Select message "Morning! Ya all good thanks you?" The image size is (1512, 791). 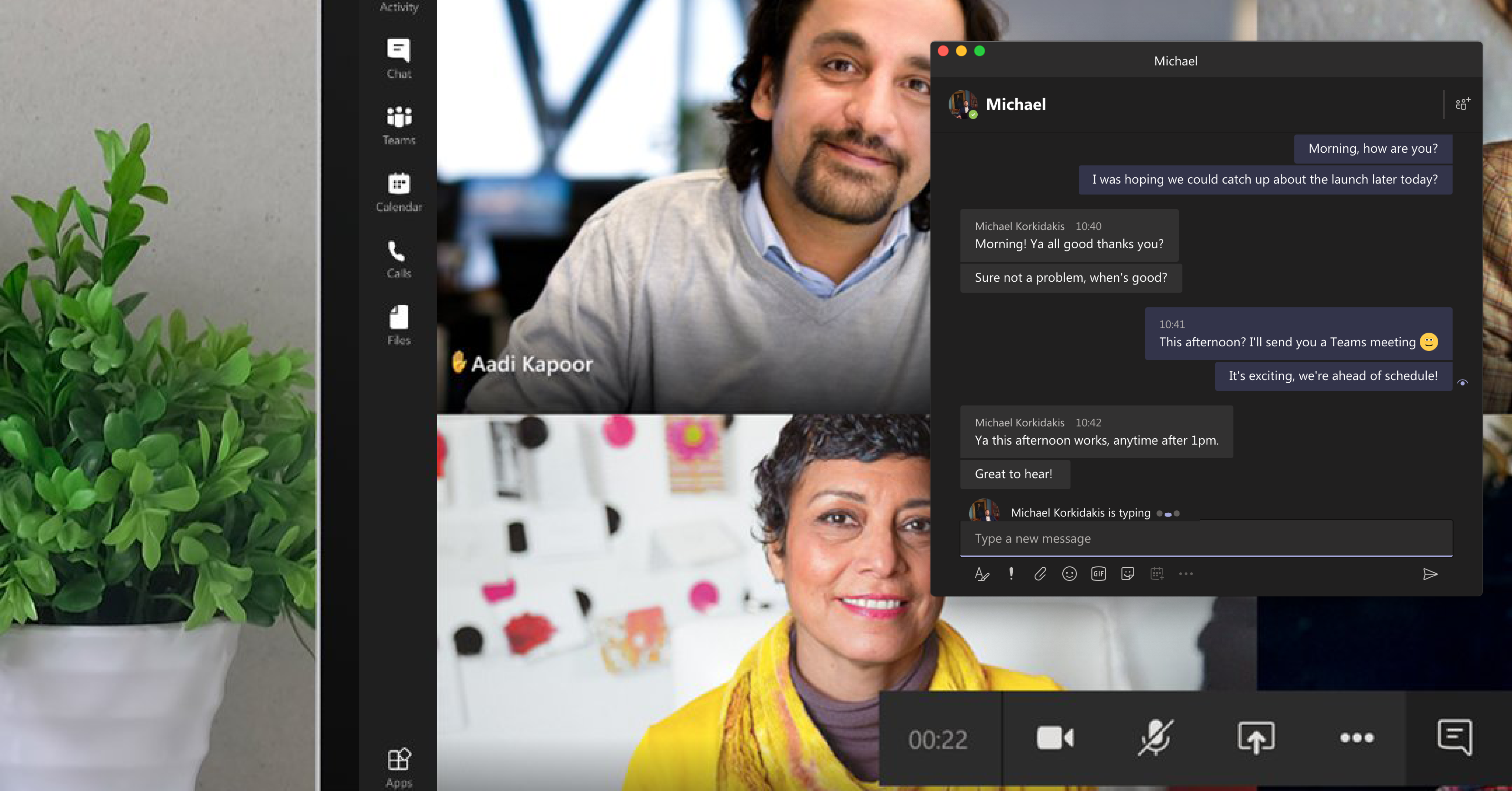1069,235
